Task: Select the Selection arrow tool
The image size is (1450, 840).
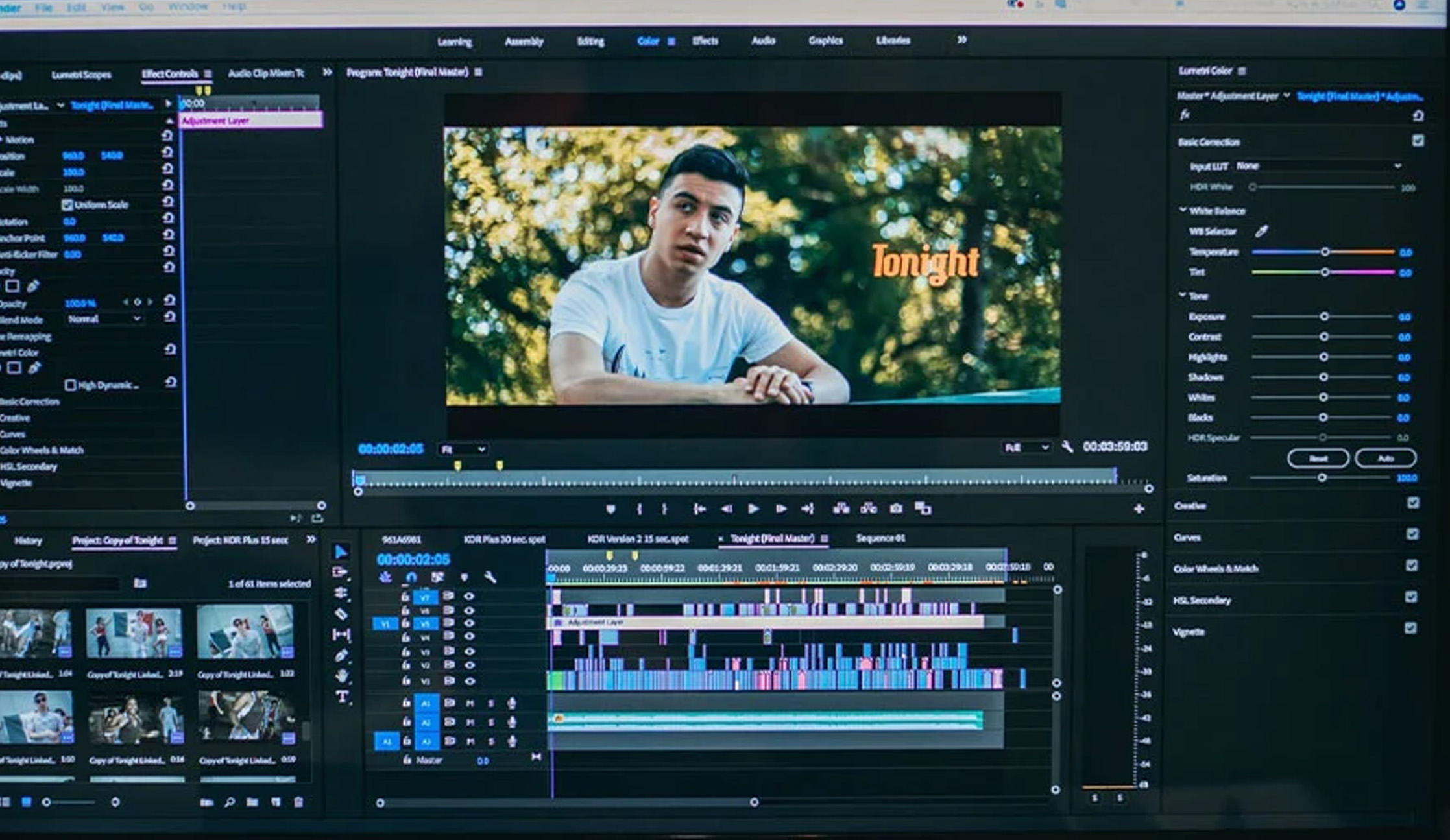Action: point(341,552)
